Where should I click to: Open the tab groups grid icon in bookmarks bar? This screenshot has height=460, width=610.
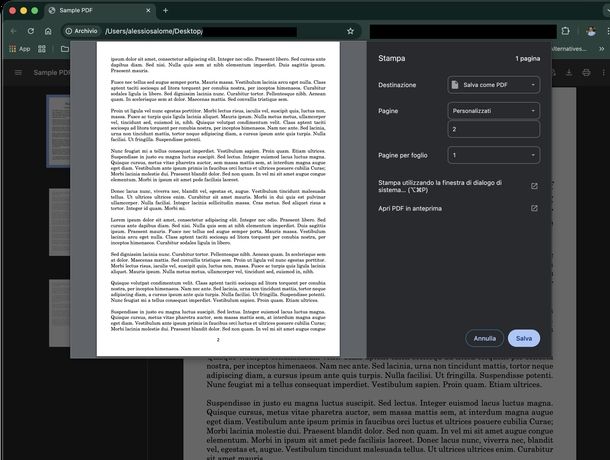[x=42, y=49]
